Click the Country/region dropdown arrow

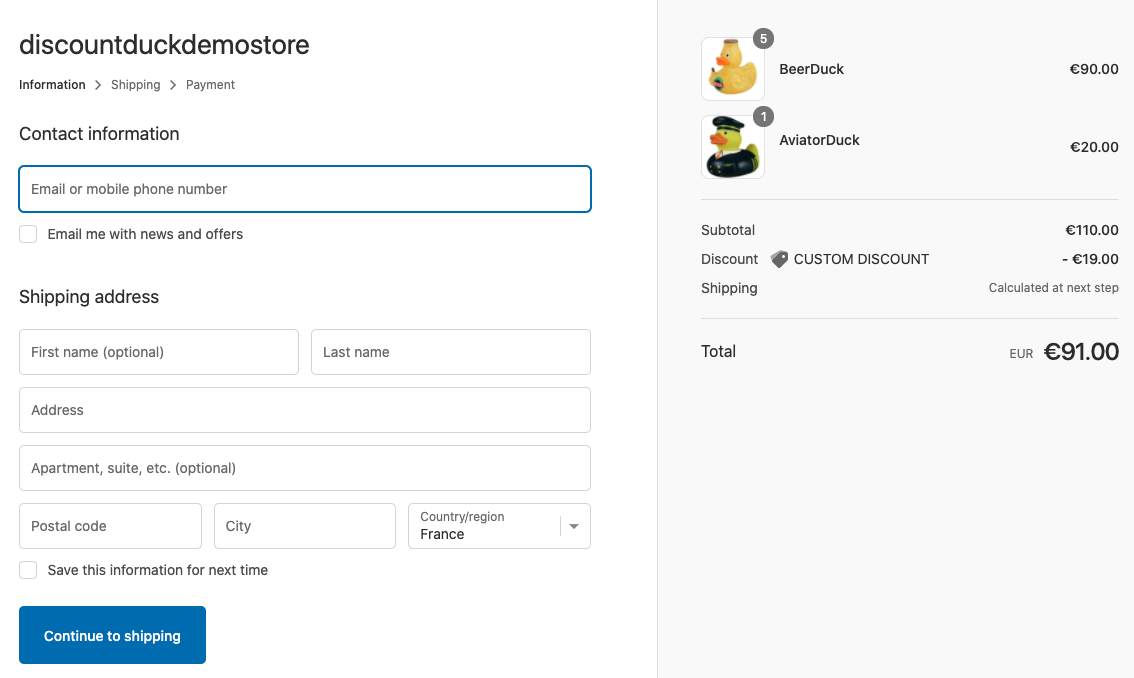pos(574,526)
